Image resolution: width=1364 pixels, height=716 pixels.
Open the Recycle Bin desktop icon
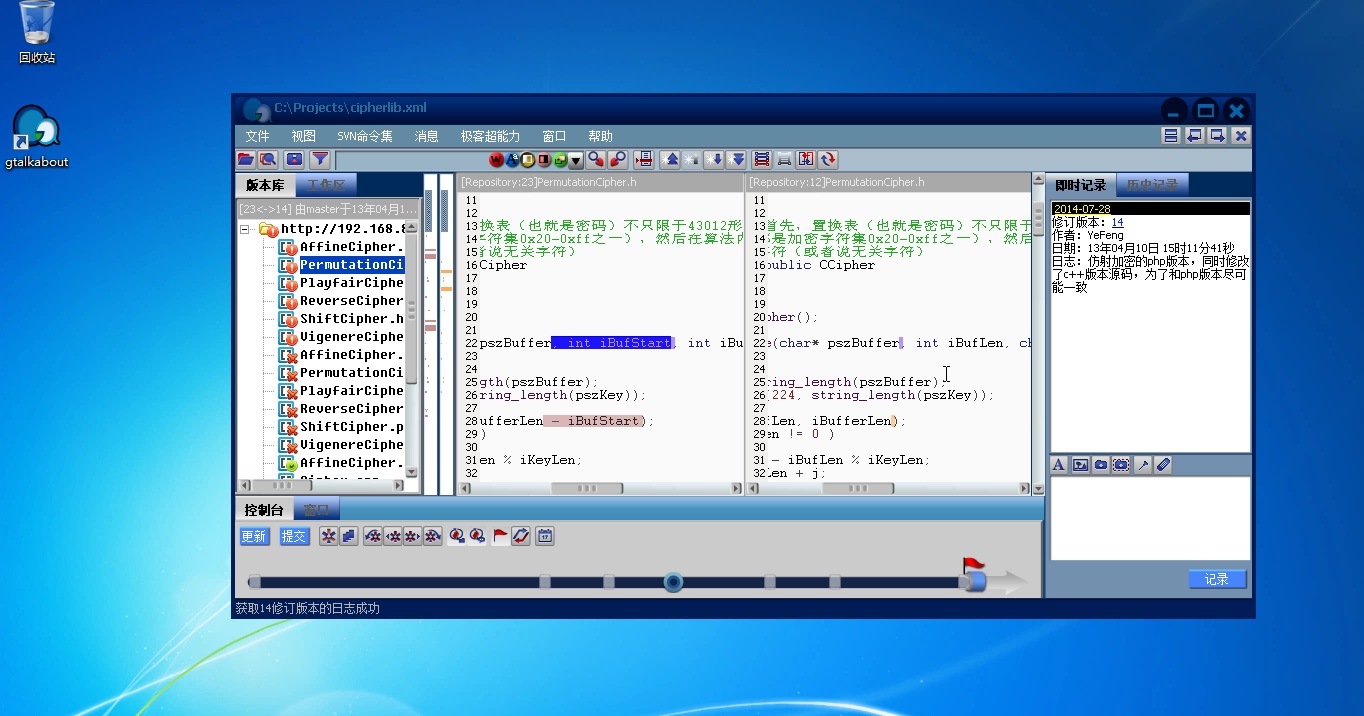tap(37, 33)
